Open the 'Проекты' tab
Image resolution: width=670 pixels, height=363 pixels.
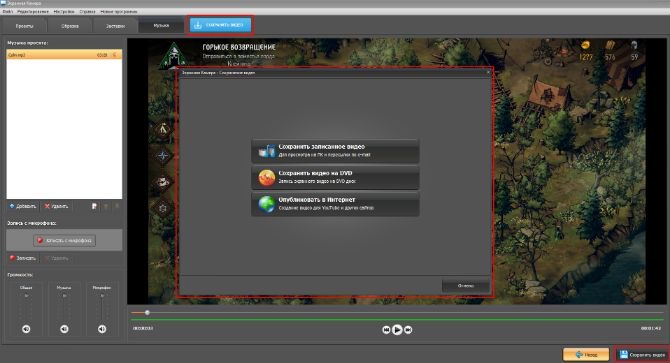pos(24,26)
